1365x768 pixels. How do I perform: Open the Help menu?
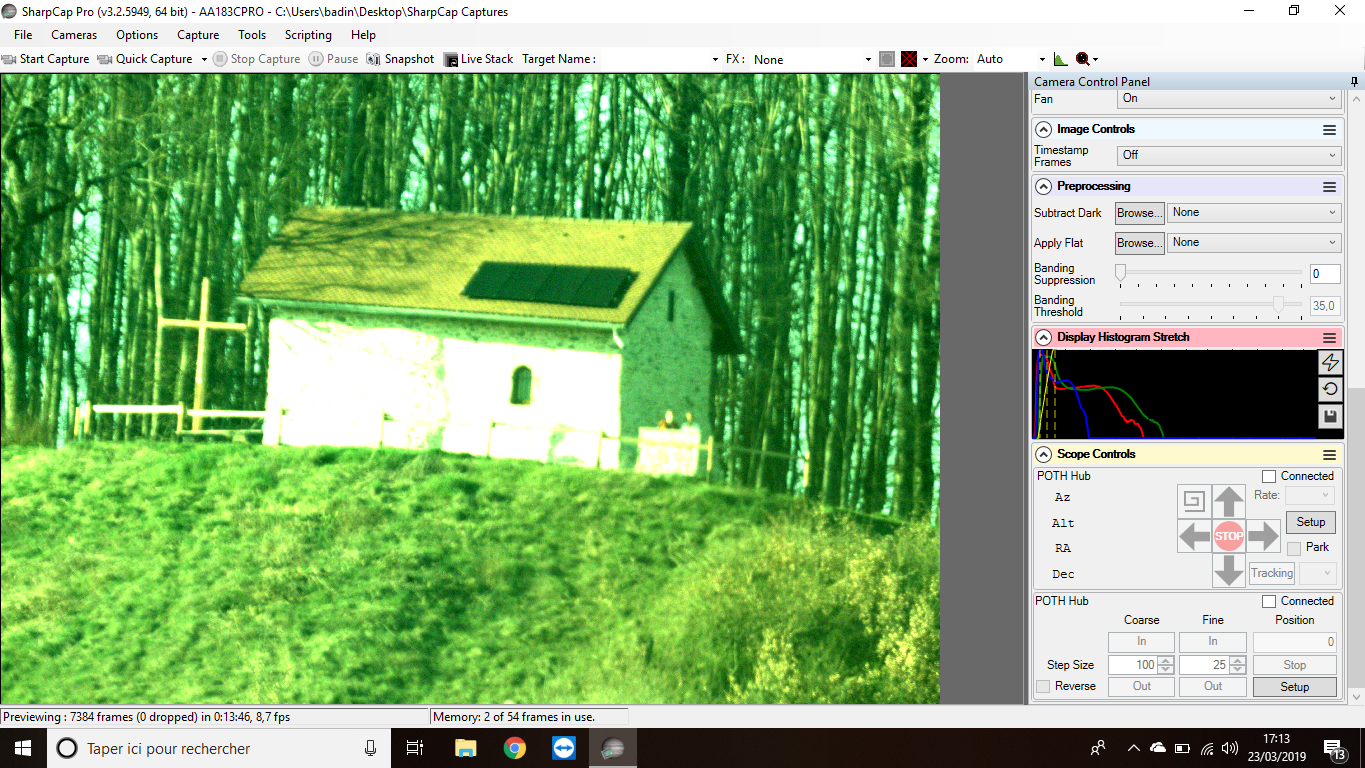(364, 35)
